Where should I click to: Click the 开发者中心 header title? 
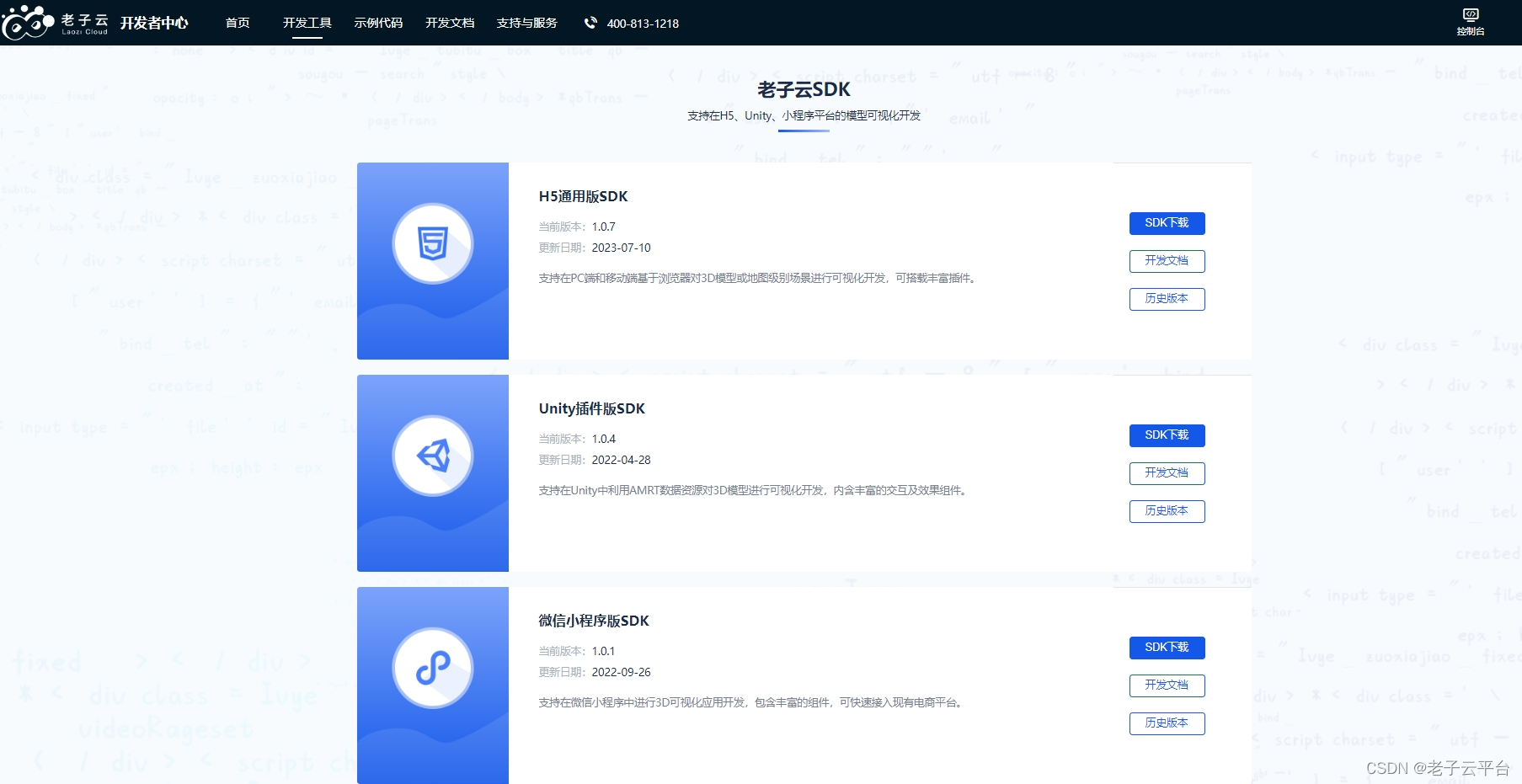coord(154,23)
